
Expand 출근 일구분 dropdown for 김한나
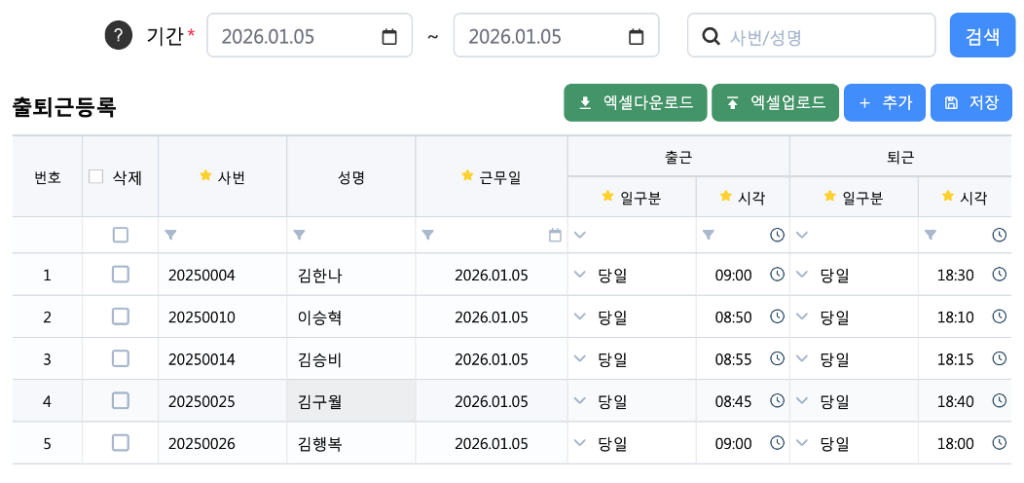[580, 274]
